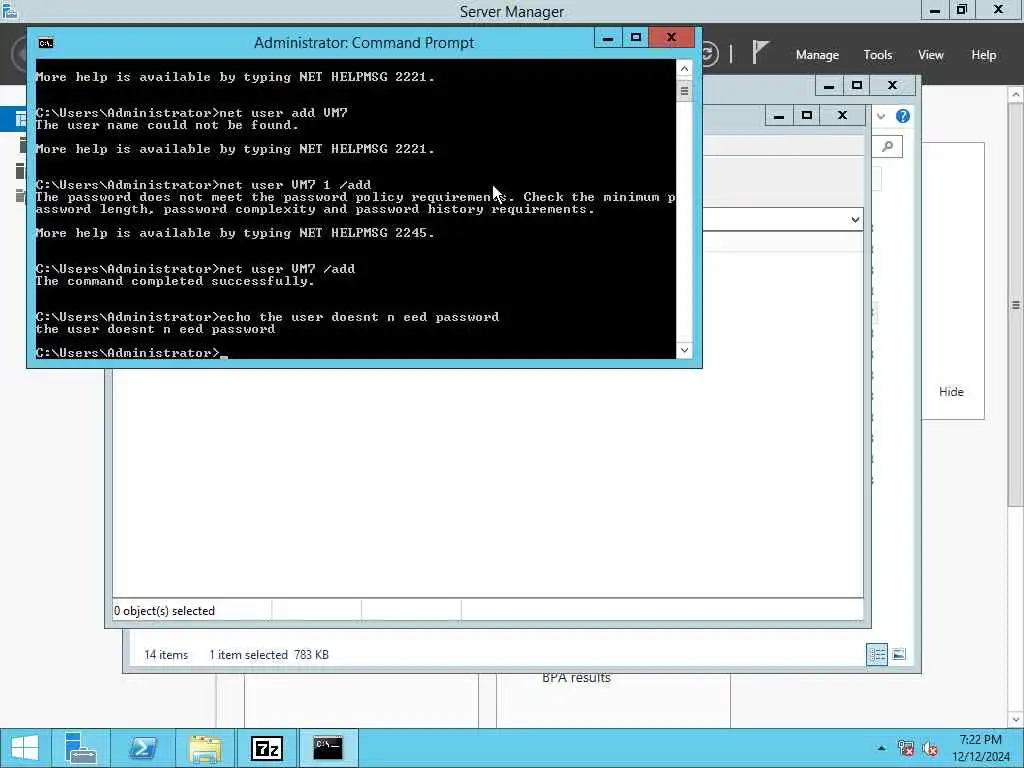Image resolution: width=1024 pixels, height=768 pixels.
Task: Switch to large icons view in Explorer
Action: pos(899,654)
